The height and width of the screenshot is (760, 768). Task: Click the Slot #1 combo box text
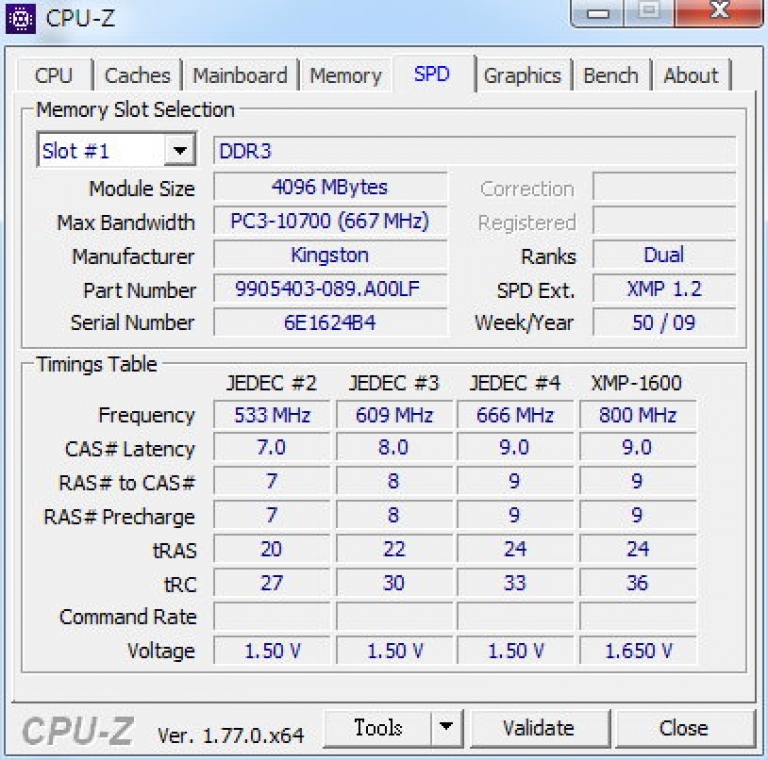pos(75,151)
